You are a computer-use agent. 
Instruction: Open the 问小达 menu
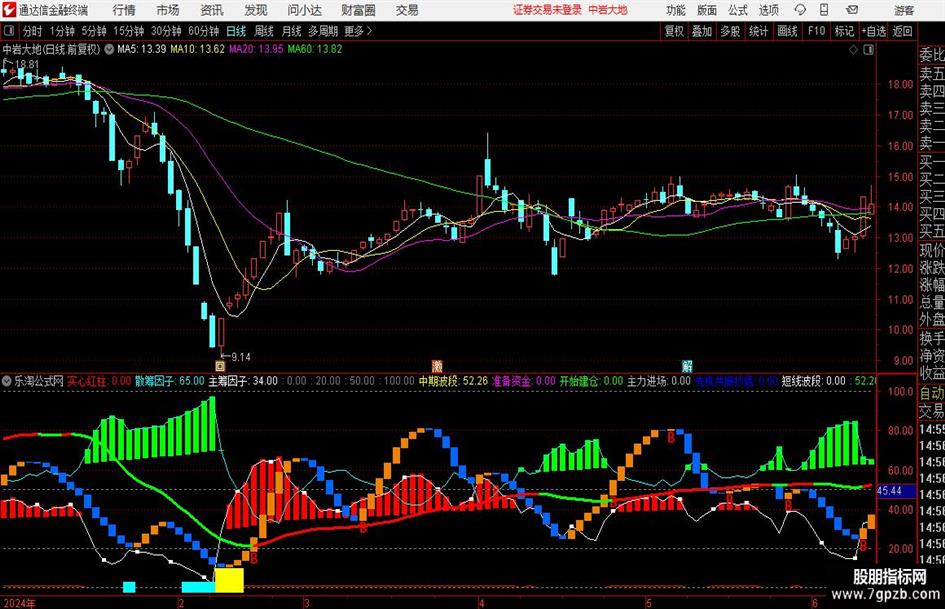[x=304, y=10]
